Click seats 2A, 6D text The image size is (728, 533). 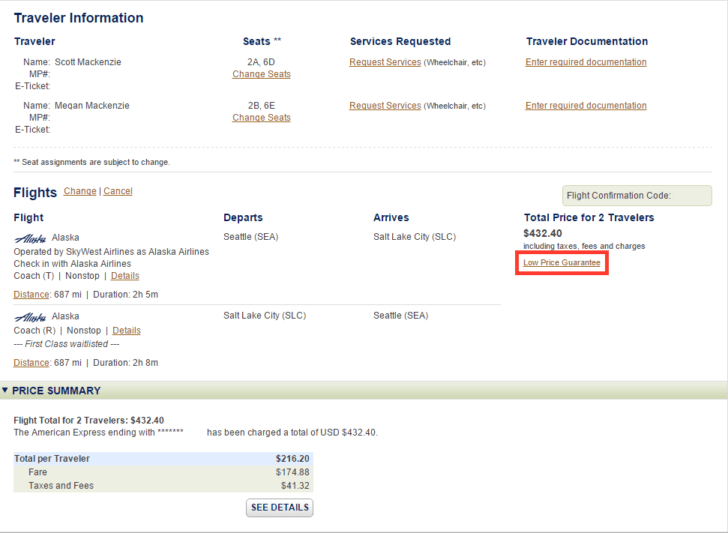pos(261,62)
